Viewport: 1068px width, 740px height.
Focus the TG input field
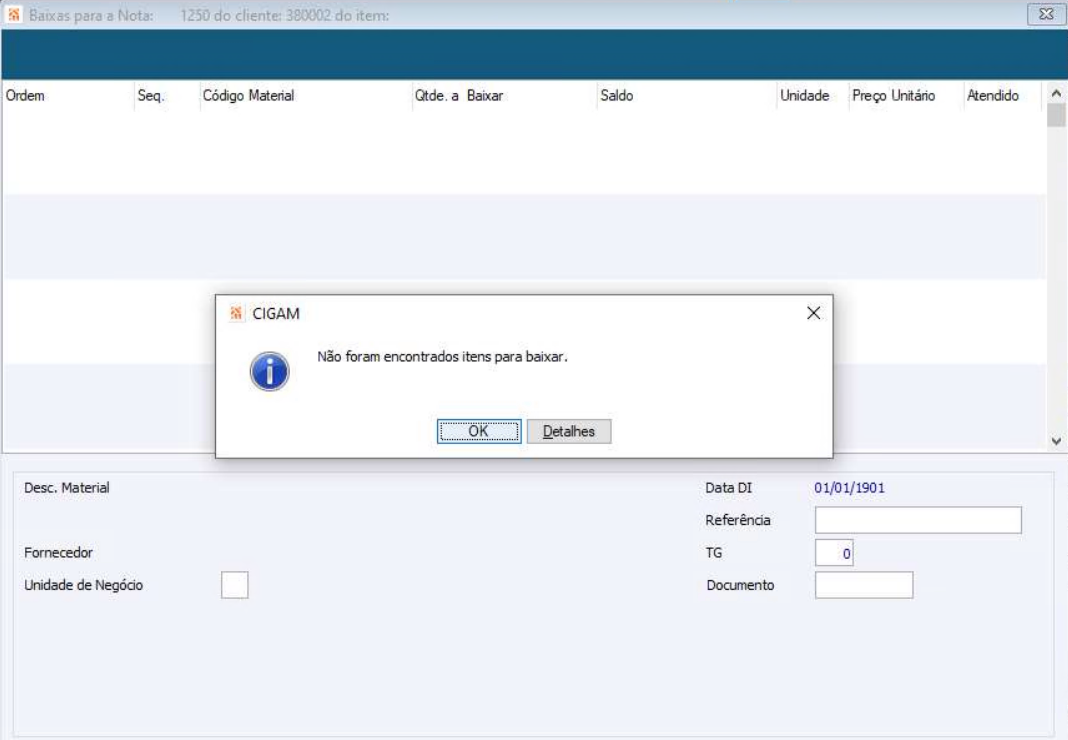834,553
